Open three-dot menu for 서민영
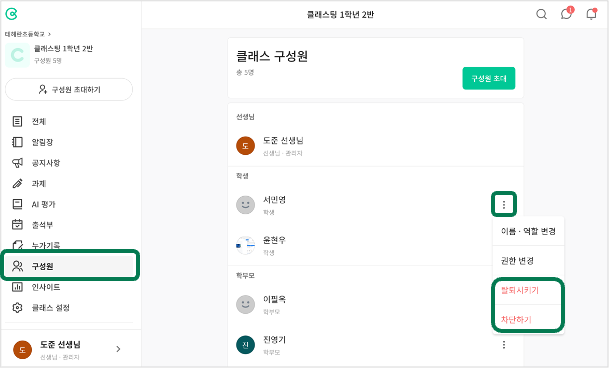Screen dimensions: 609x368 click(x=504, y=204)
